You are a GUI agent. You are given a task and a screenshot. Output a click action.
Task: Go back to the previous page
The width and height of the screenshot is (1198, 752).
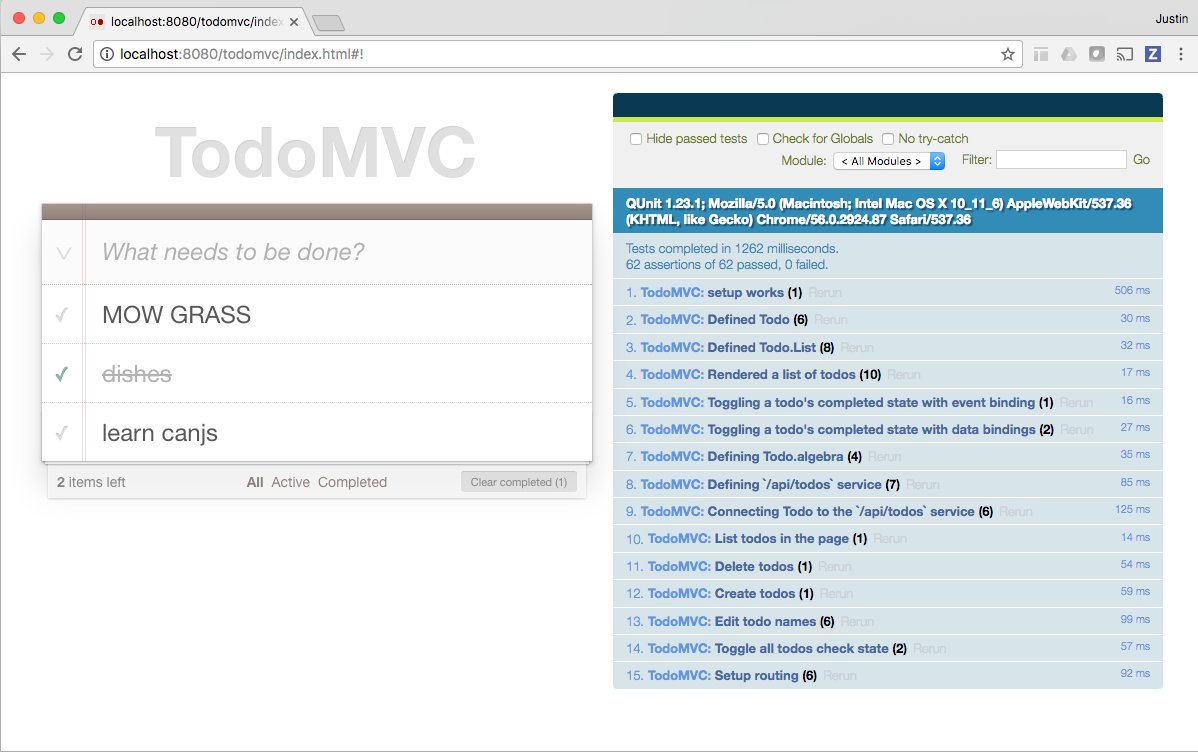point(19,54)
